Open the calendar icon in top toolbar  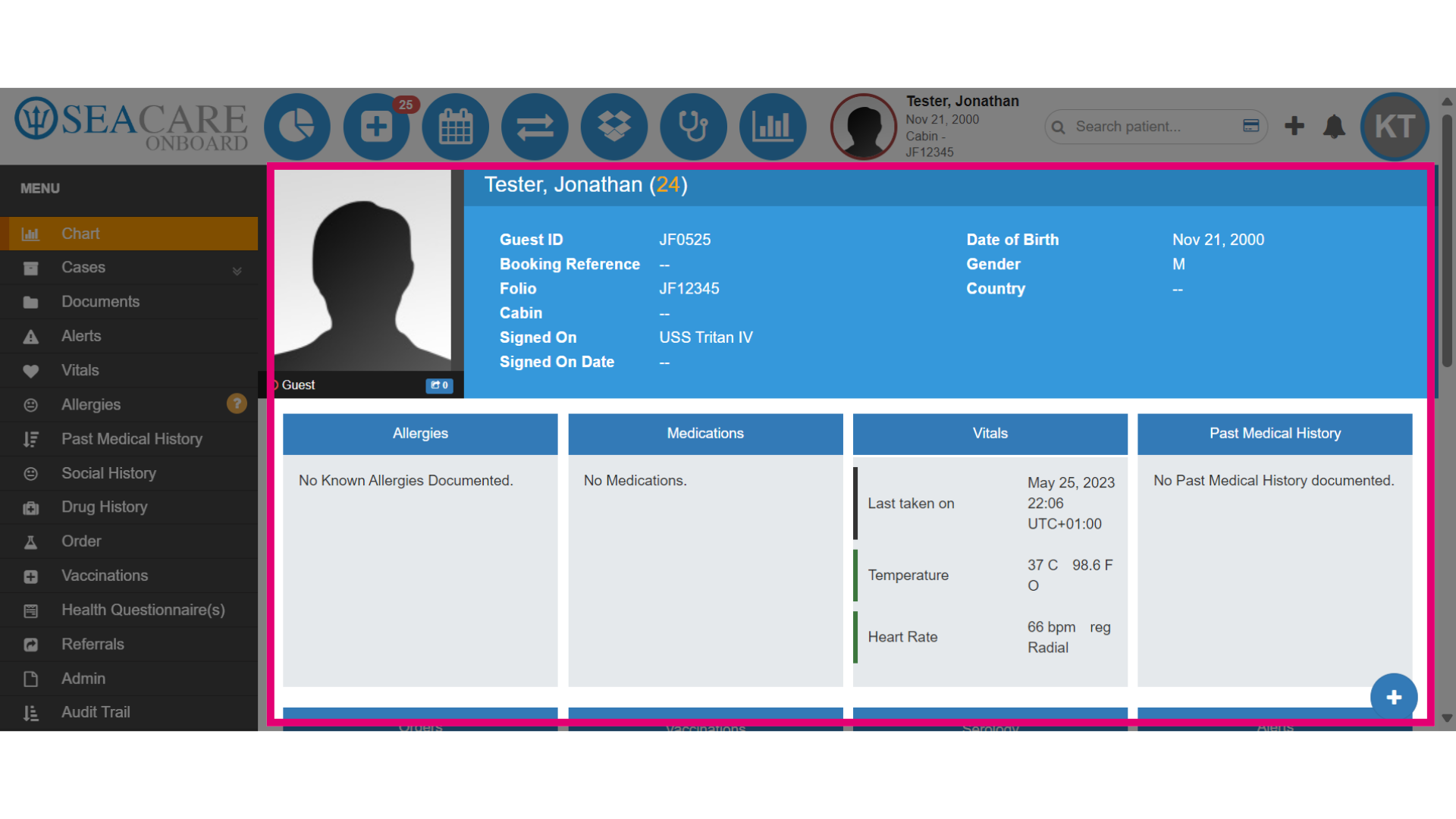[x=456, y=127]
